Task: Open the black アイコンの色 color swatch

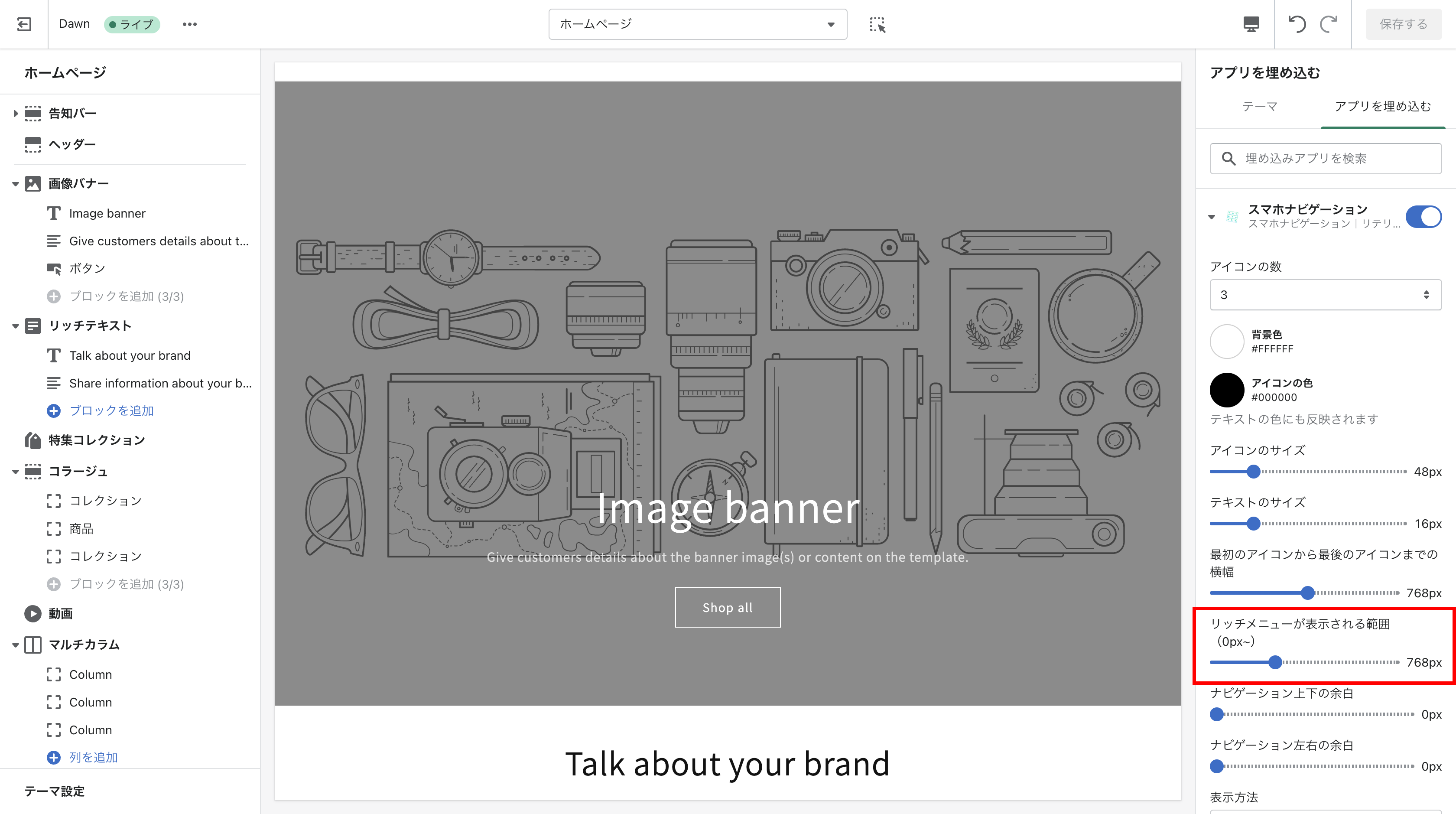Action: click(x=1226, y=390)
